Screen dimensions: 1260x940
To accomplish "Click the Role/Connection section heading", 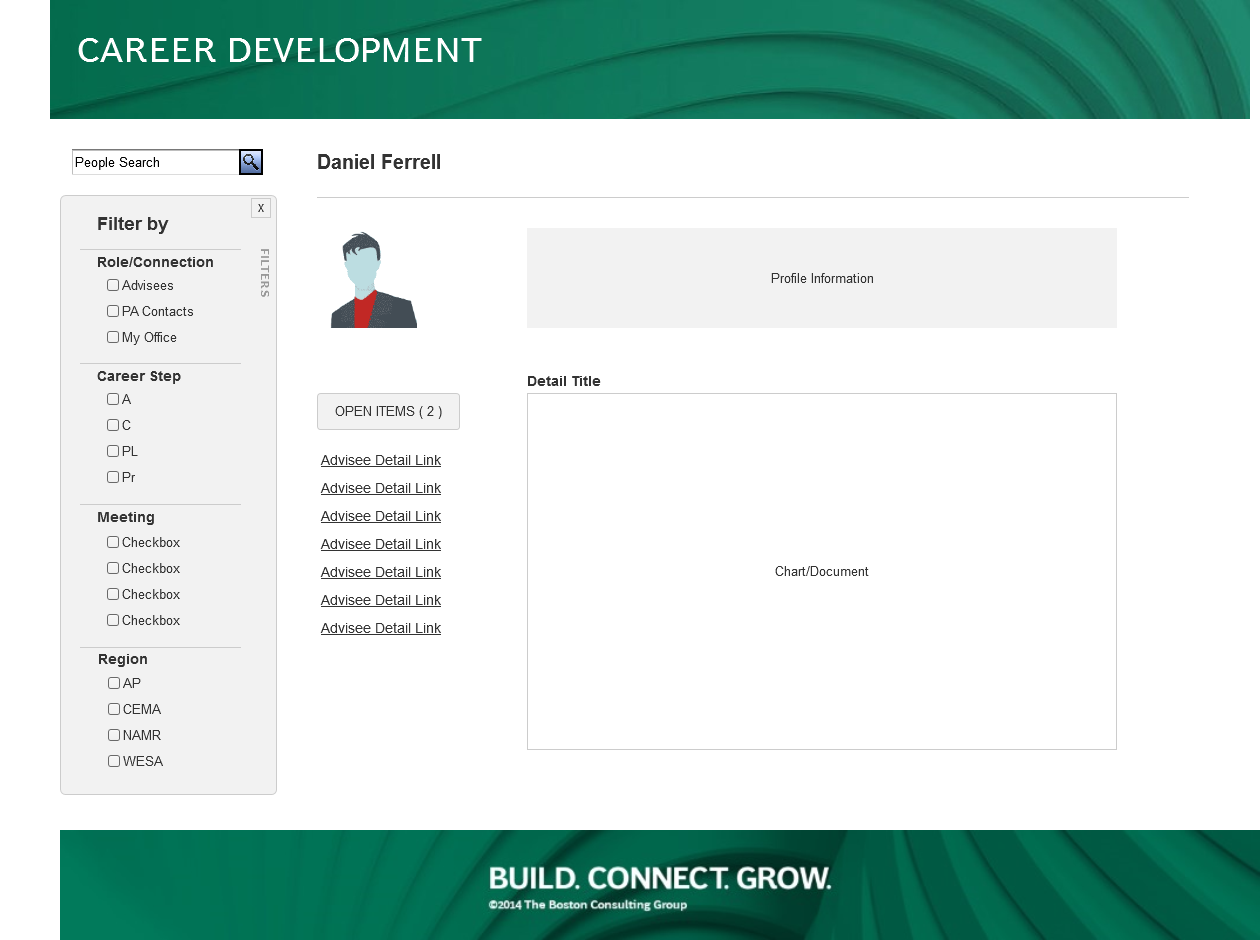I will tap(155, 262).
